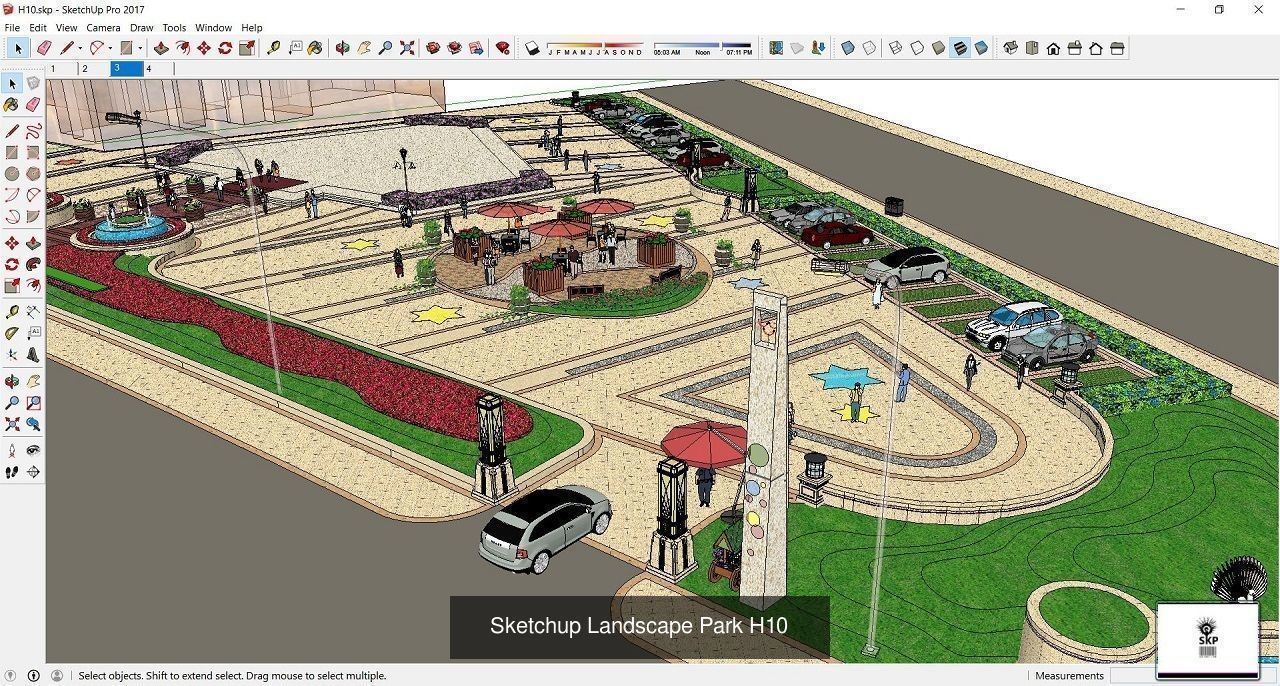Pick the Rotated Rectangle tool
The image size is (1280, 686).
pyautogui.click(x=33, y=152)
